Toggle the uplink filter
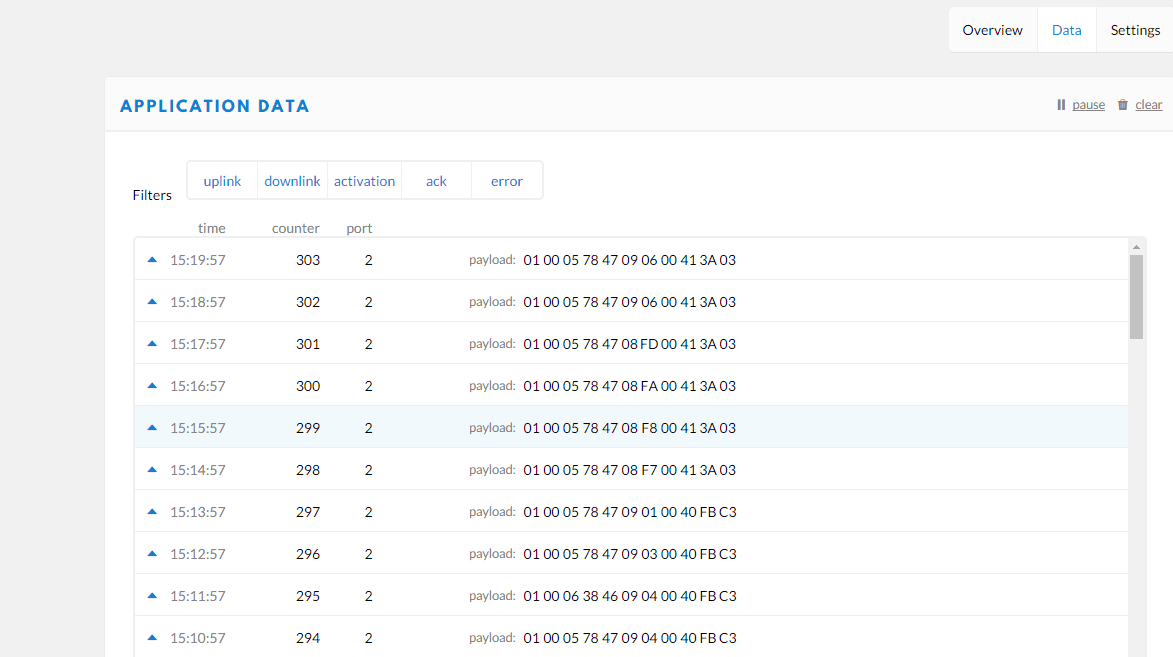This screenshot has width=1173, height=657. pyautogui.click(x=222, y=181)
